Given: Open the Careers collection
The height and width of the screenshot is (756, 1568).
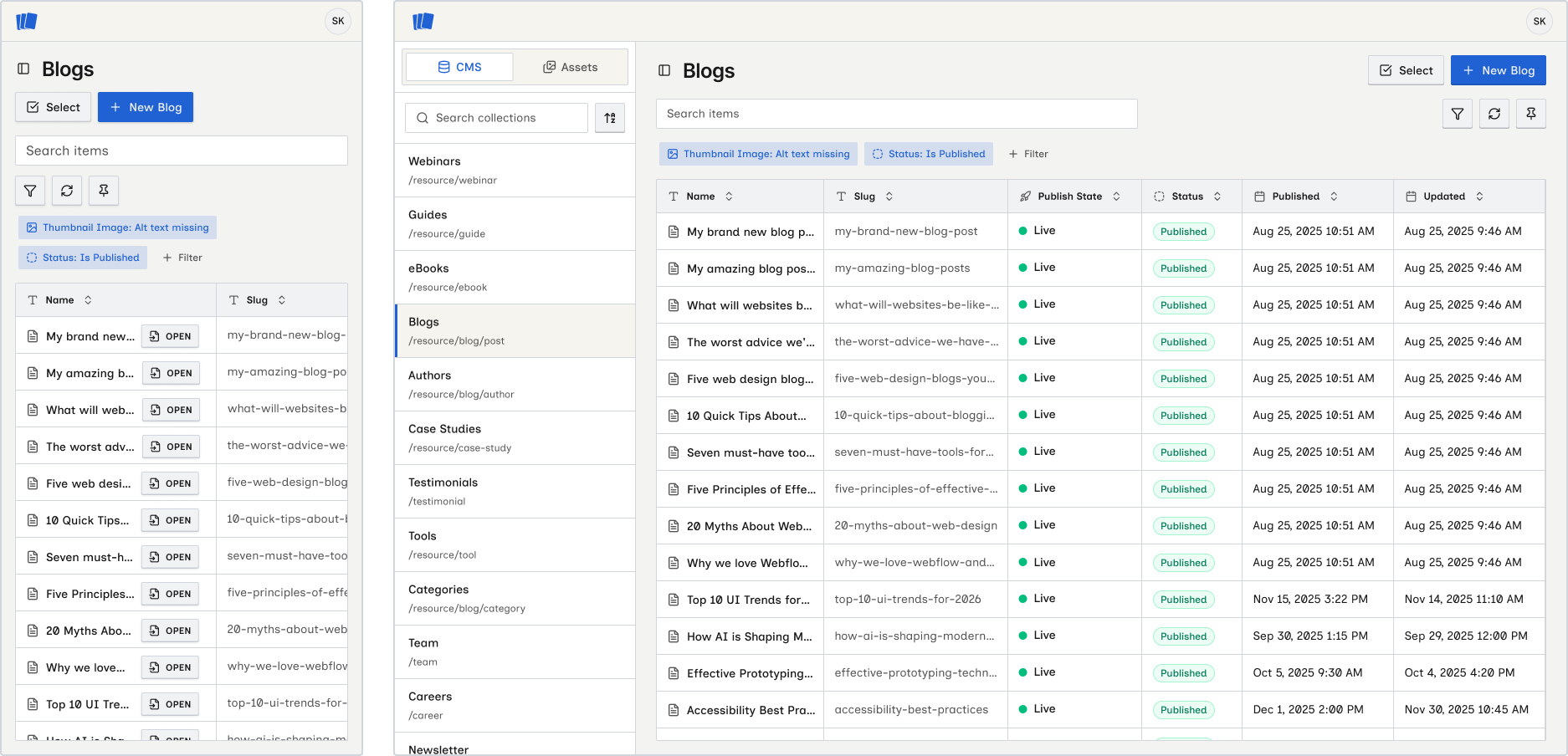Looking at the screenshot, I should [x=515, y=705].
